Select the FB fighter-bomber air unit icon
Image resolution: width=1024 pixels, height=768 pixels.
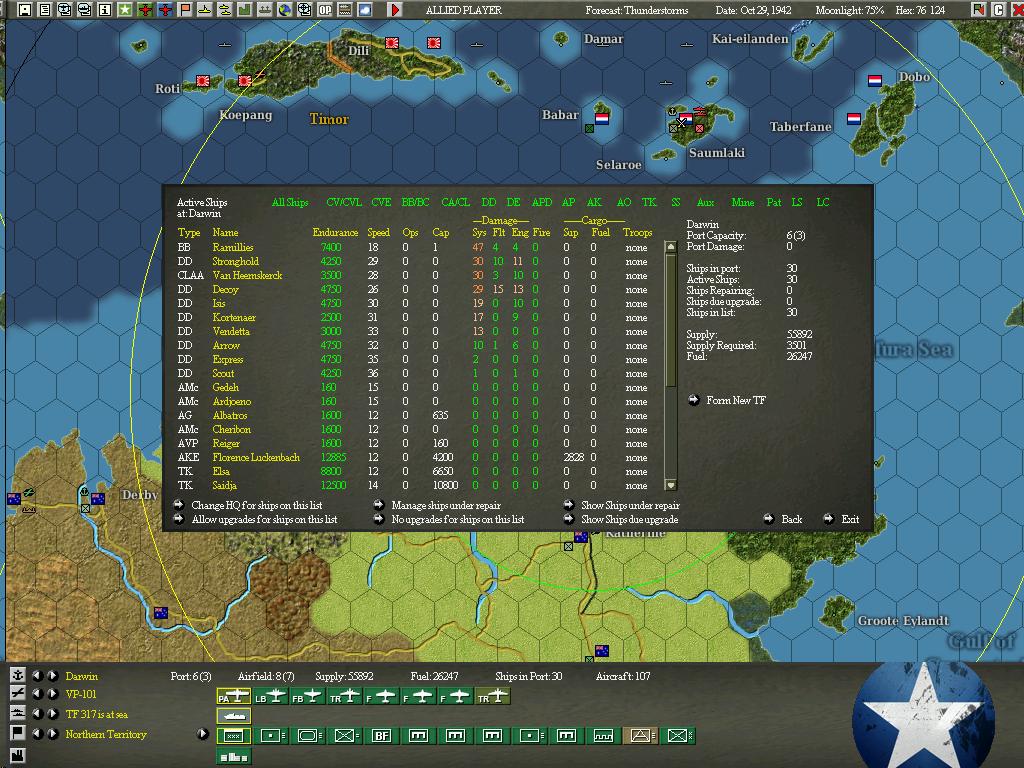pyautogui.click(x=308, y=697)
